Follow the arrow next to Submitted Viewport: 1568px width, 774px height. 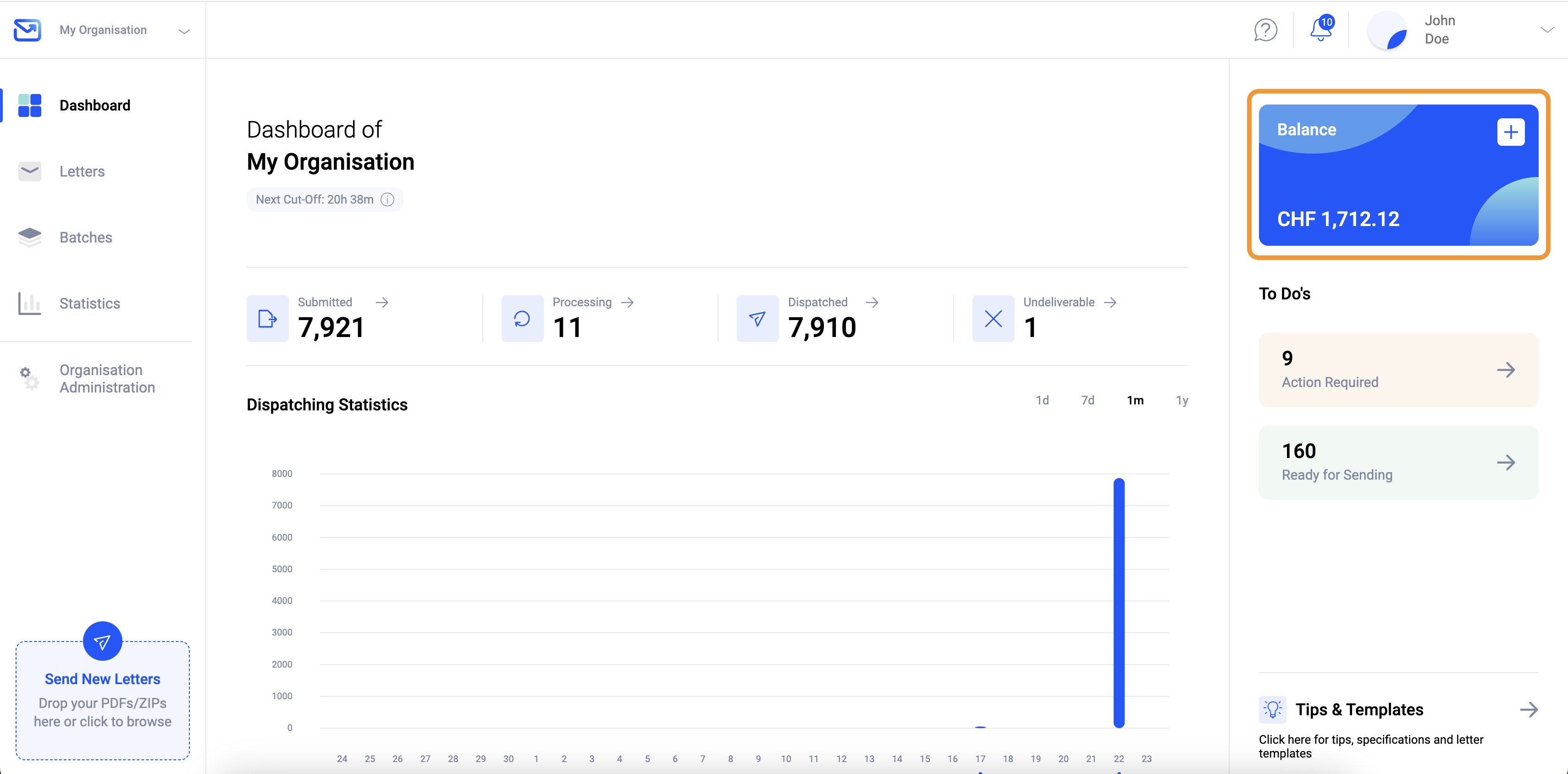(381, 302)
